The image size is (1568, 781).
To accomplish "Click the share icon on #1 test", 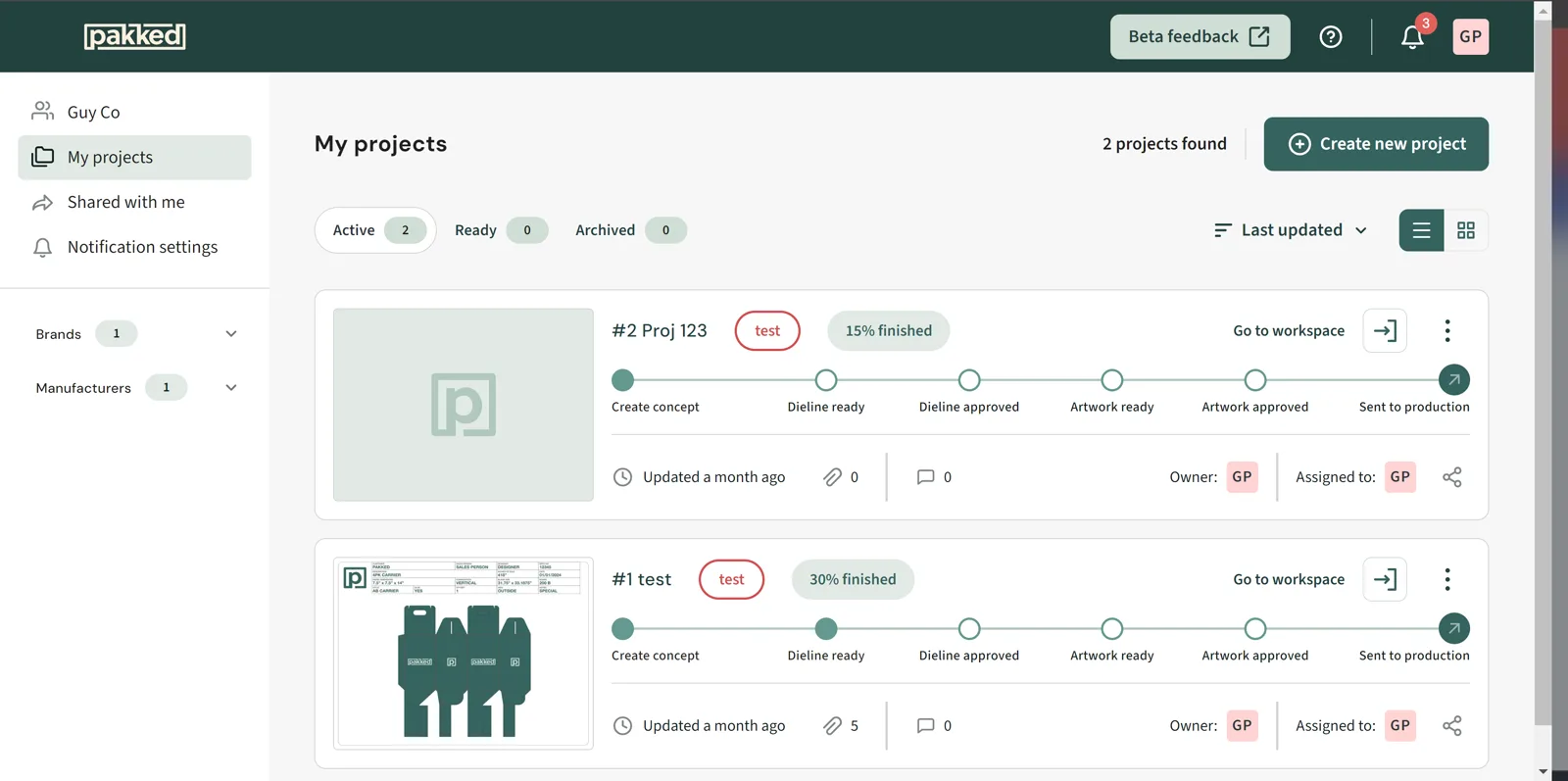I will pyautogui.click(x=1452, y=726).
